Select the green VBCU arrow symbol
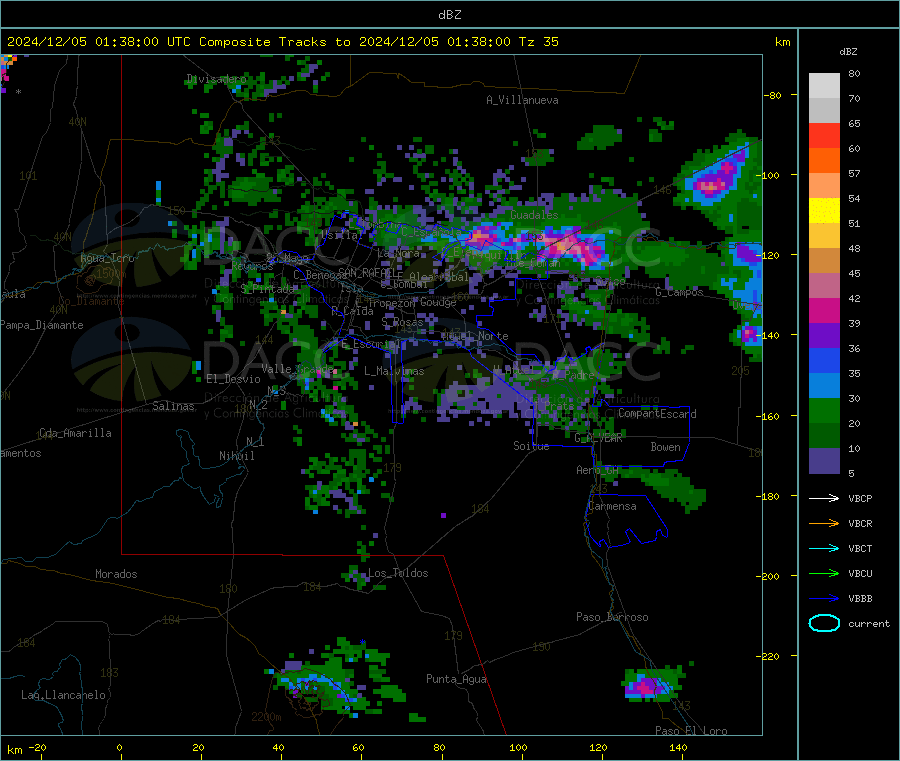The image size is (900, 761). point(824,573)
